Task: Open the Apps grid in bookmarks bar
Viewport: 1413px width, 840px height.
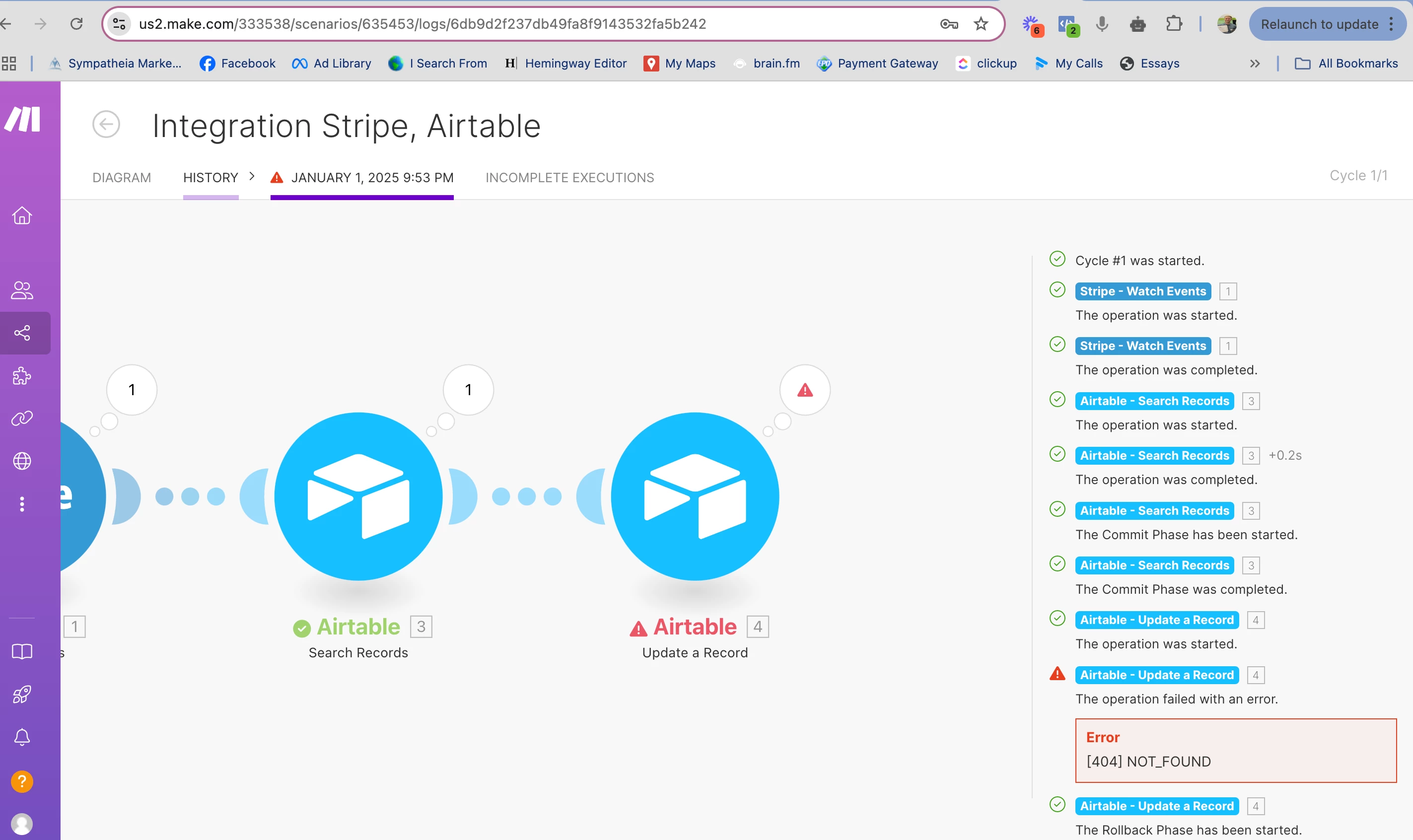Action: coord(9,64)
